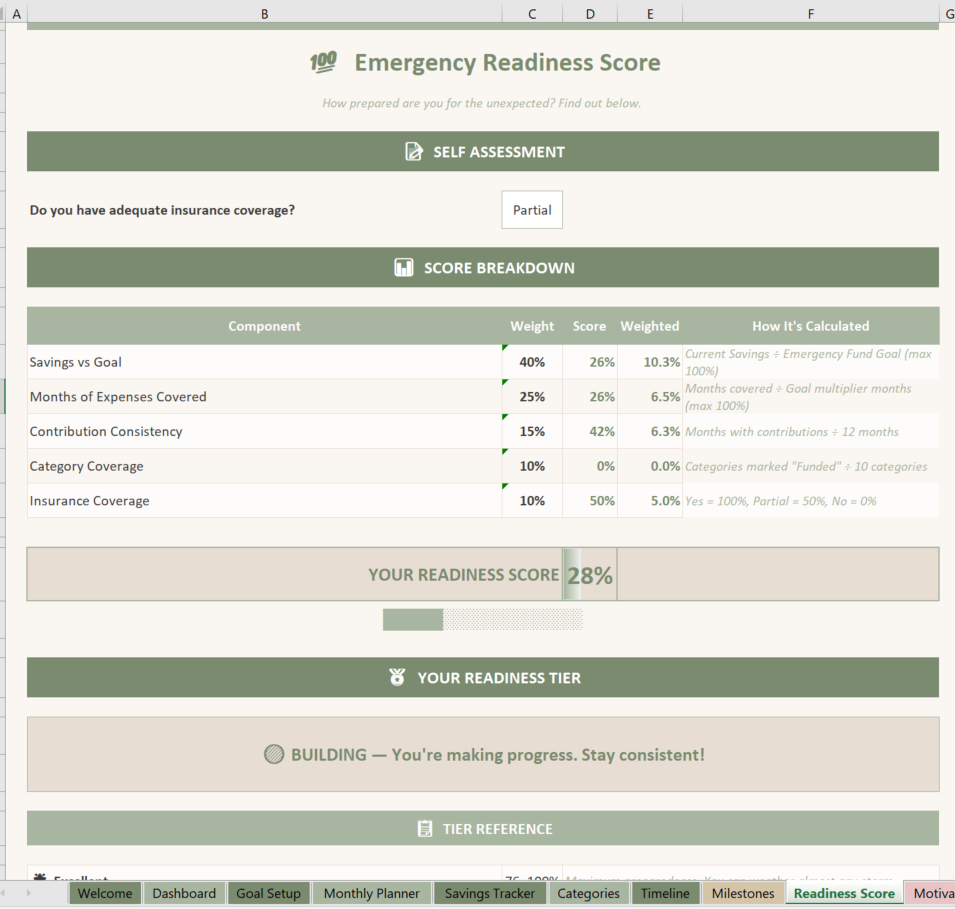The image size is (955, 909).
Task: Click the subtitle 'How prepared are you' text
Action: coord(481,103)
